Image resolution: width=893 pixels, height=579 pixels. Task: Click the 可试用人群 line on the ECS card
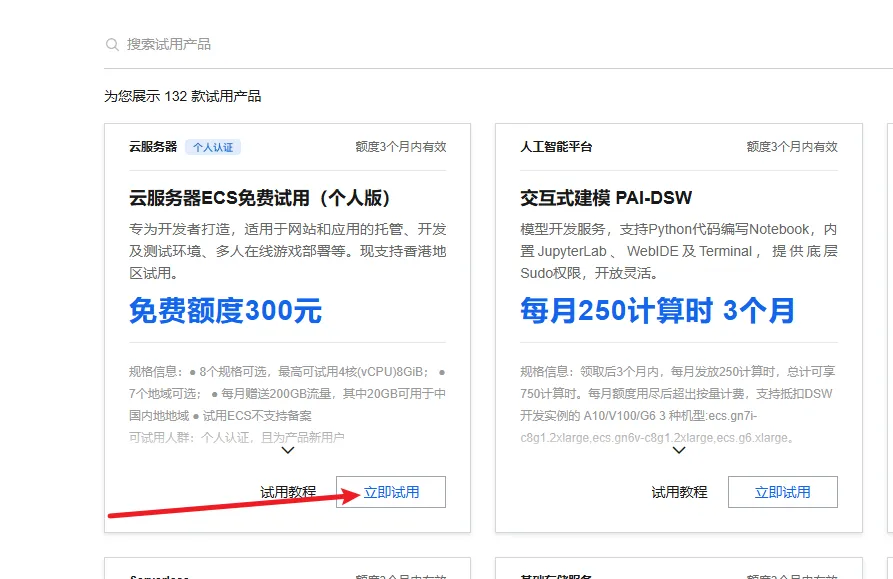point(237,437)
